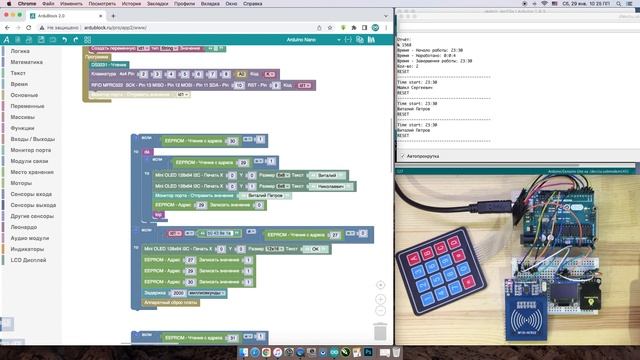Viewport: 640px width, 360px height.
Task: Create a new project via toolbar icon
Action: (18, 40)
